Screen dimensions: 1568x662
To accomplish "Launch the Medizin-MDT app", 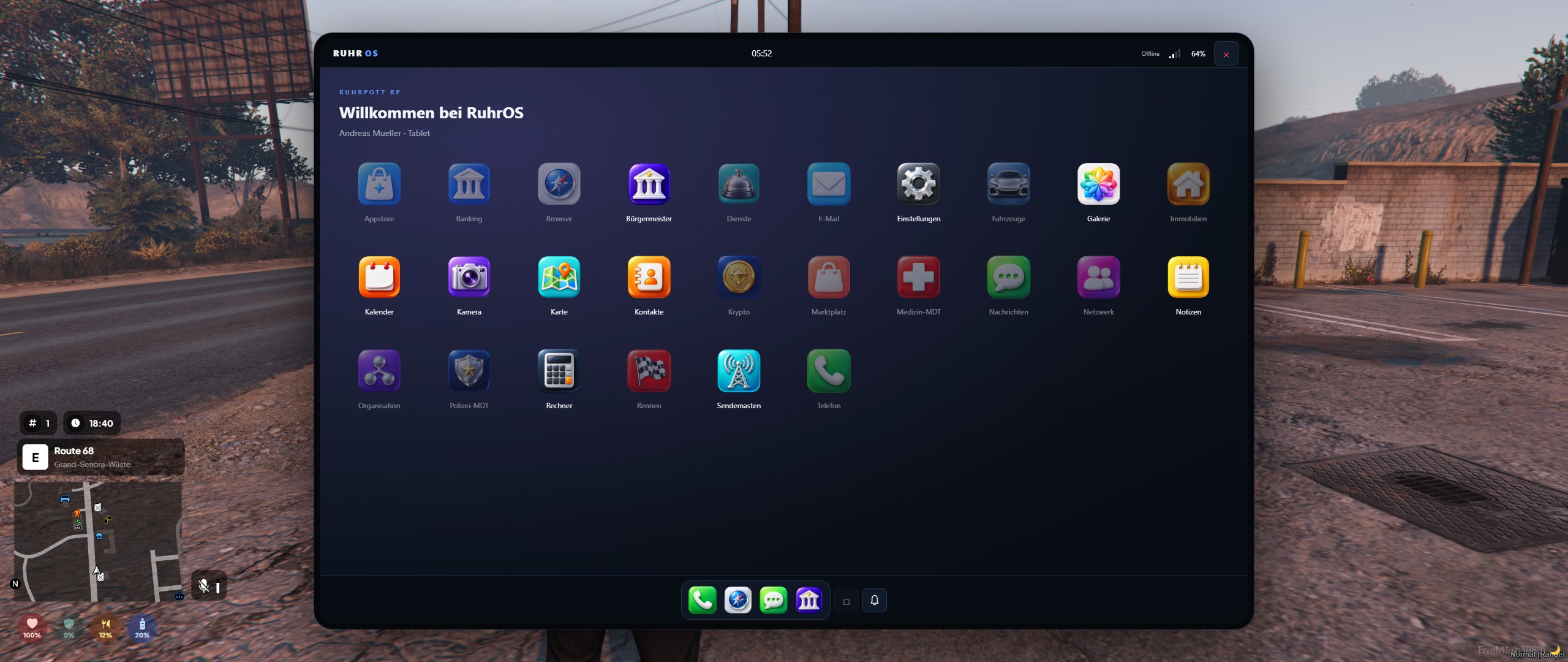I will click(x=919, y=277).
